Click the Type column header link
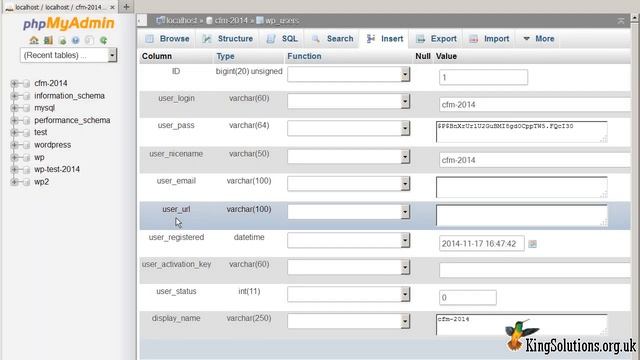The height and width of the screenshot is (360, 640). (x=225, y=56)
